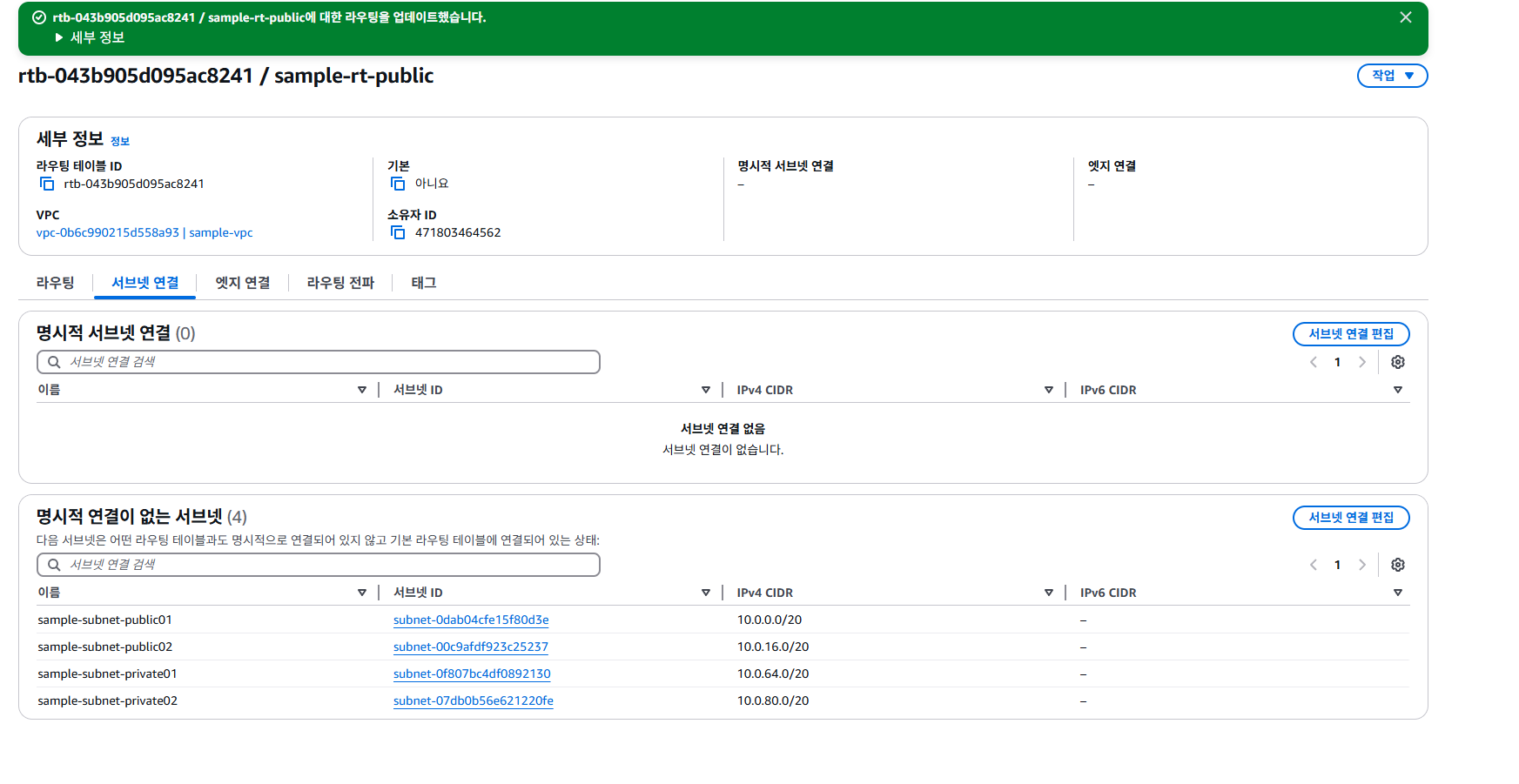
Task: Click previous page arrow in subnet associations pagination
Action: click(1313, 362)
